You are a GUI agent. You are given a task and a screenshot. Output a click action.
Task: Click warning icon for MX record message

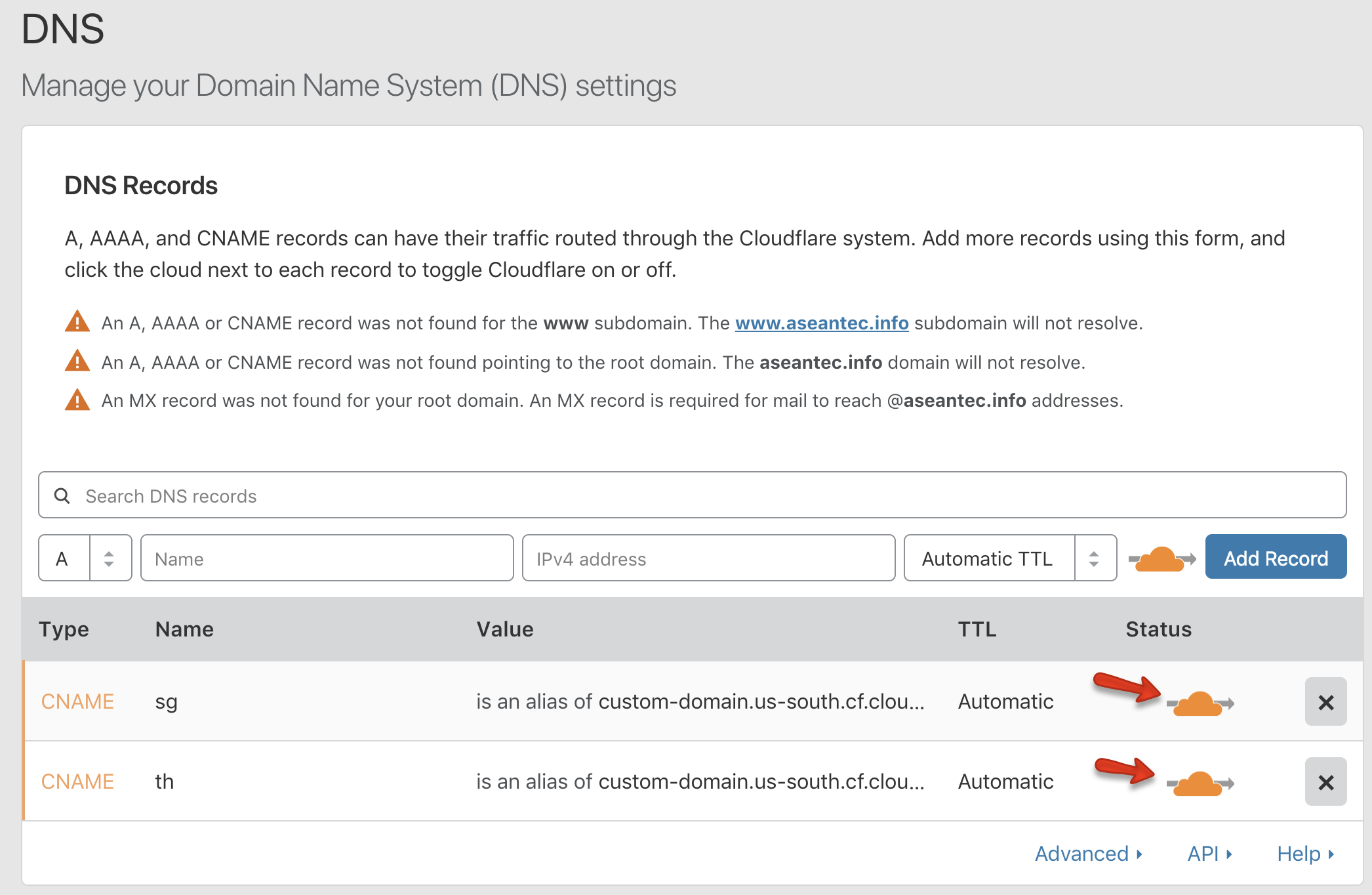(x=77, y=400)
